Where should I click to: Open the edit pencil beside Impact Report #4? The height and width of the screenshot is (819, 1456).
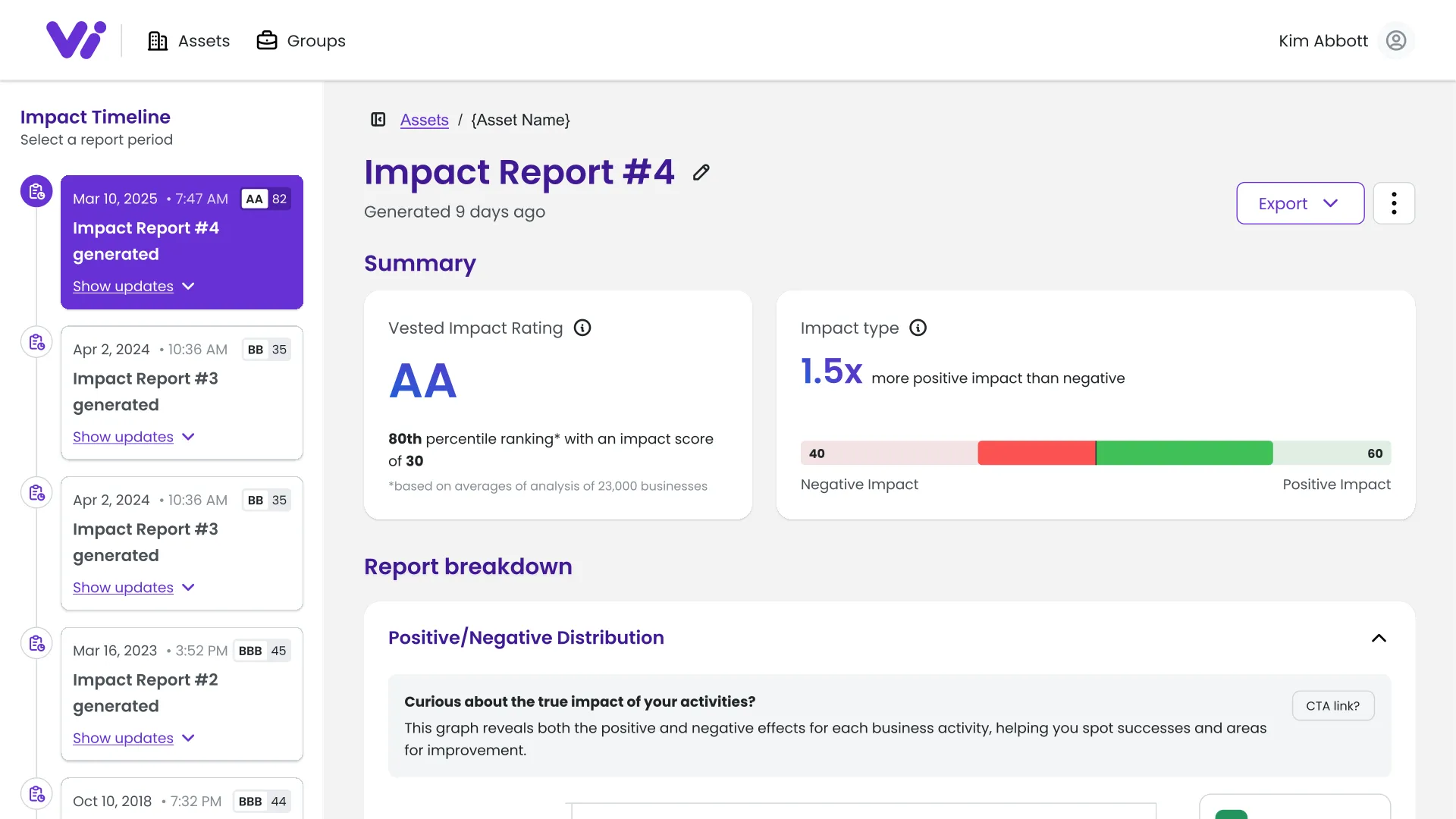[700, 172]
